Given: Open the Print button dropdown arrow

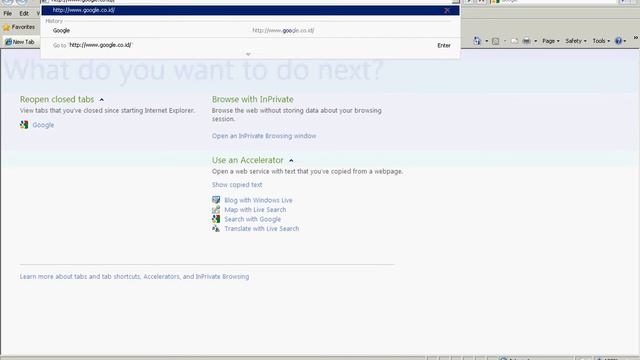Looking at the screenshot, I should click(536, 41).
